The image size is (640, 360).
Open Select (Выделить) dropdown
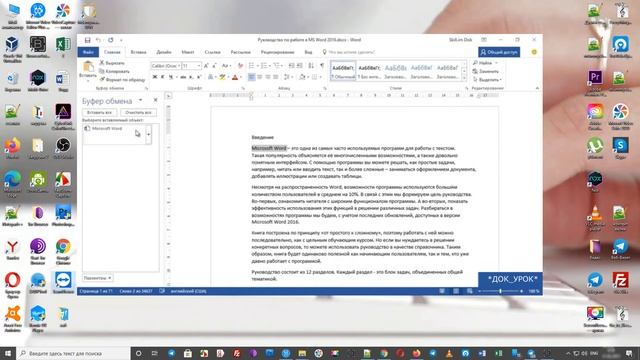pyautogui.click(x=487, y=80)
